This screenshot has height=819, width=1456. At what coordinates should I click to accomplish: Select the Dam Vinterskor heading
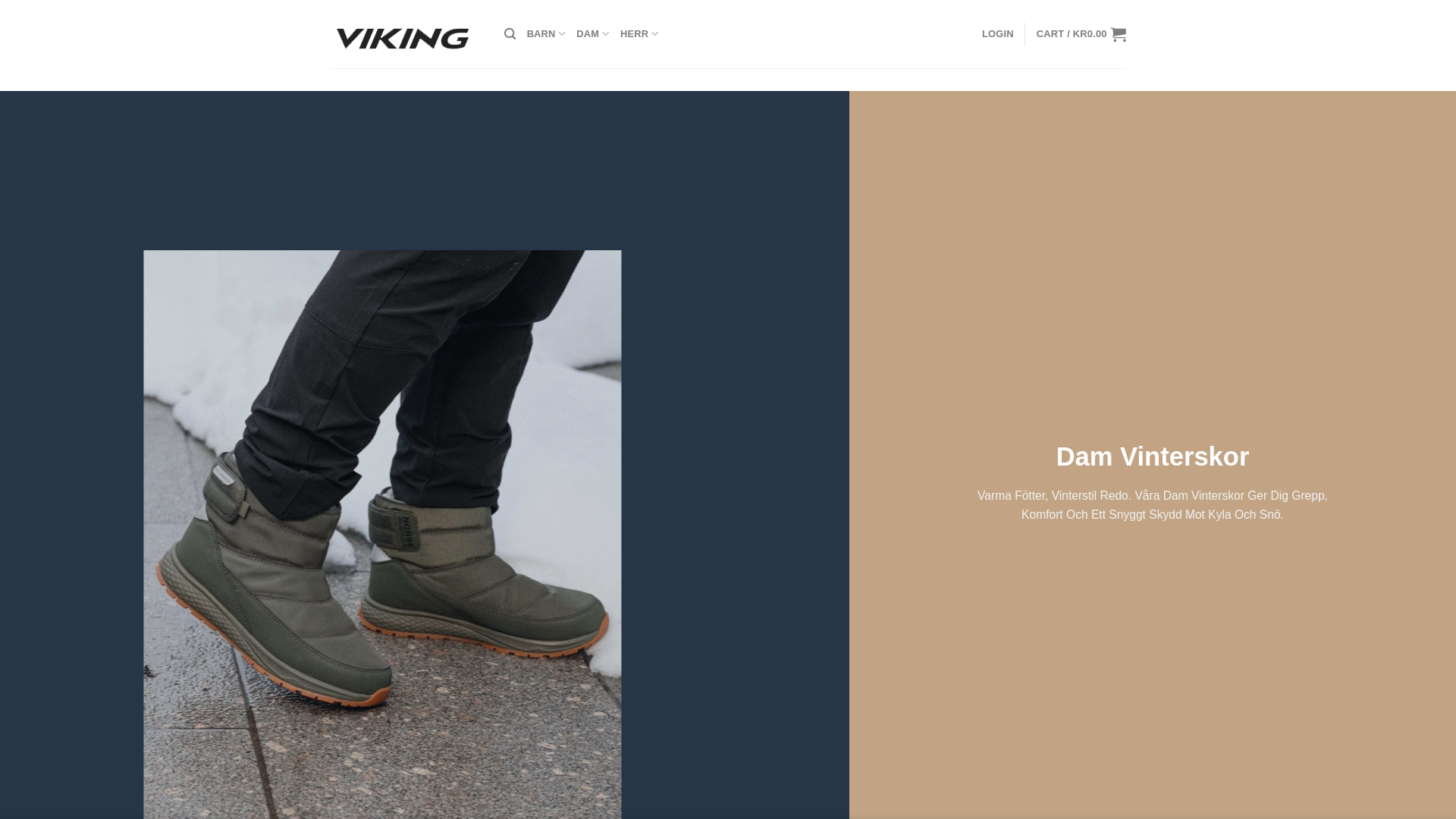click(1153, 457)
